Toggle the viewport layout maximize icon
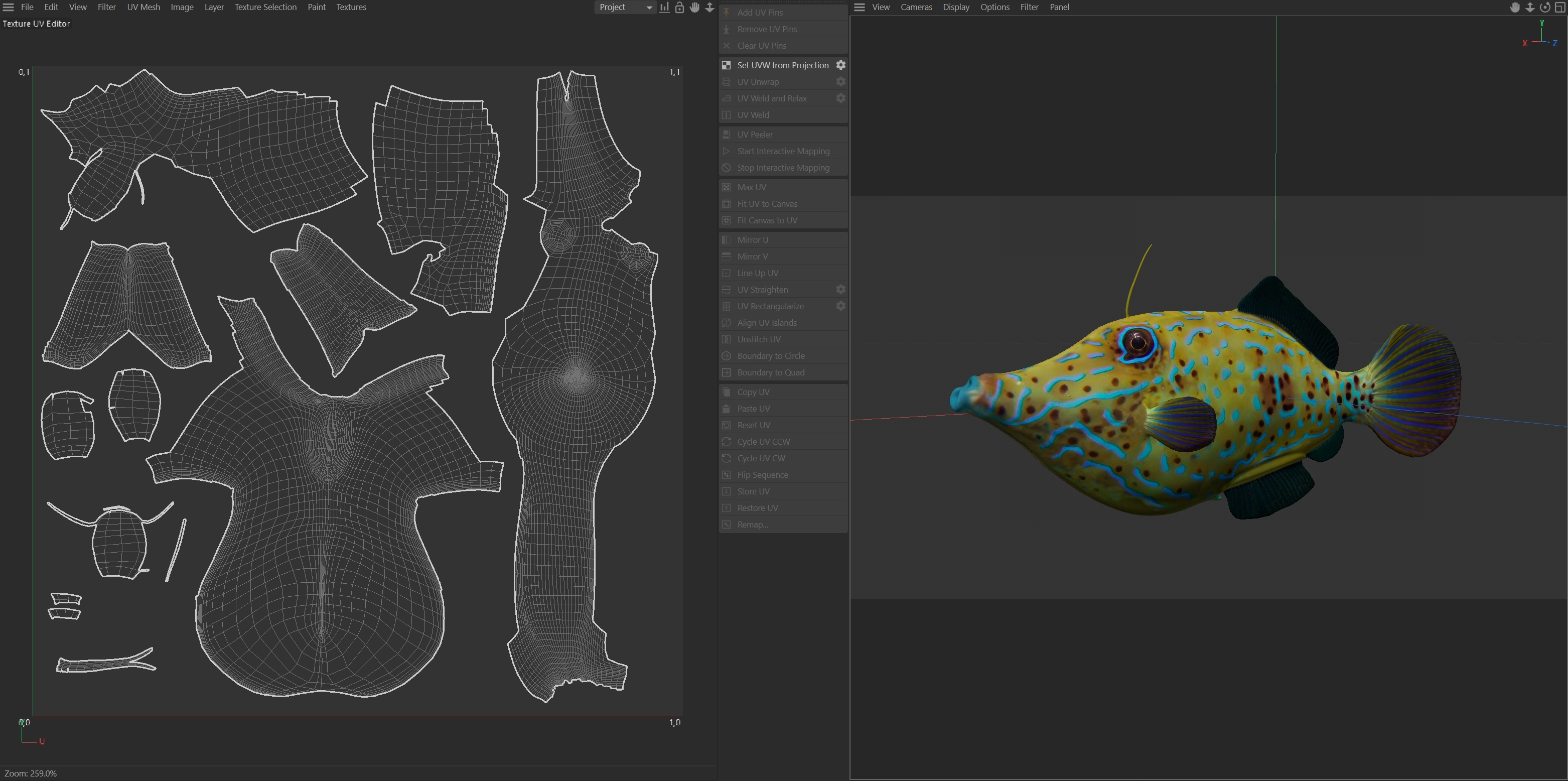Screen dimensions: 1568x781 point(1560,8)
